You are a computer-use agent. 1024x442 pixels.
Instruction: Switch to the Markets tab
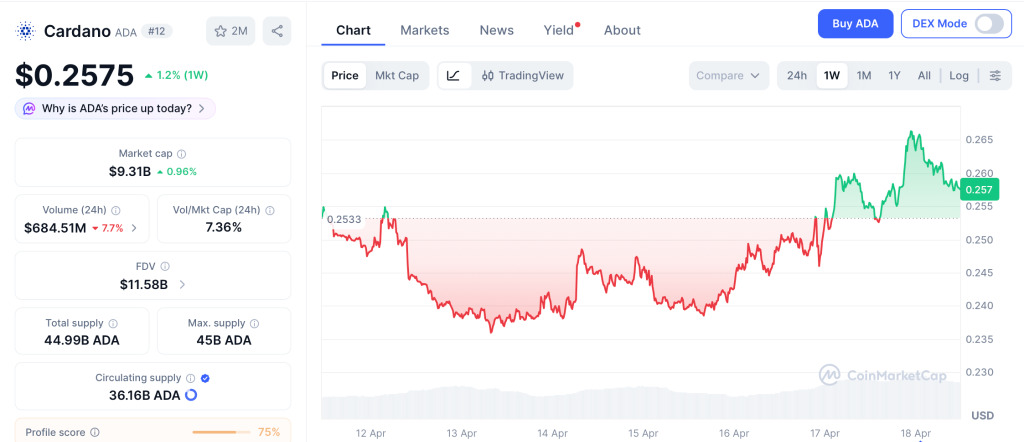tap(425, 30)
